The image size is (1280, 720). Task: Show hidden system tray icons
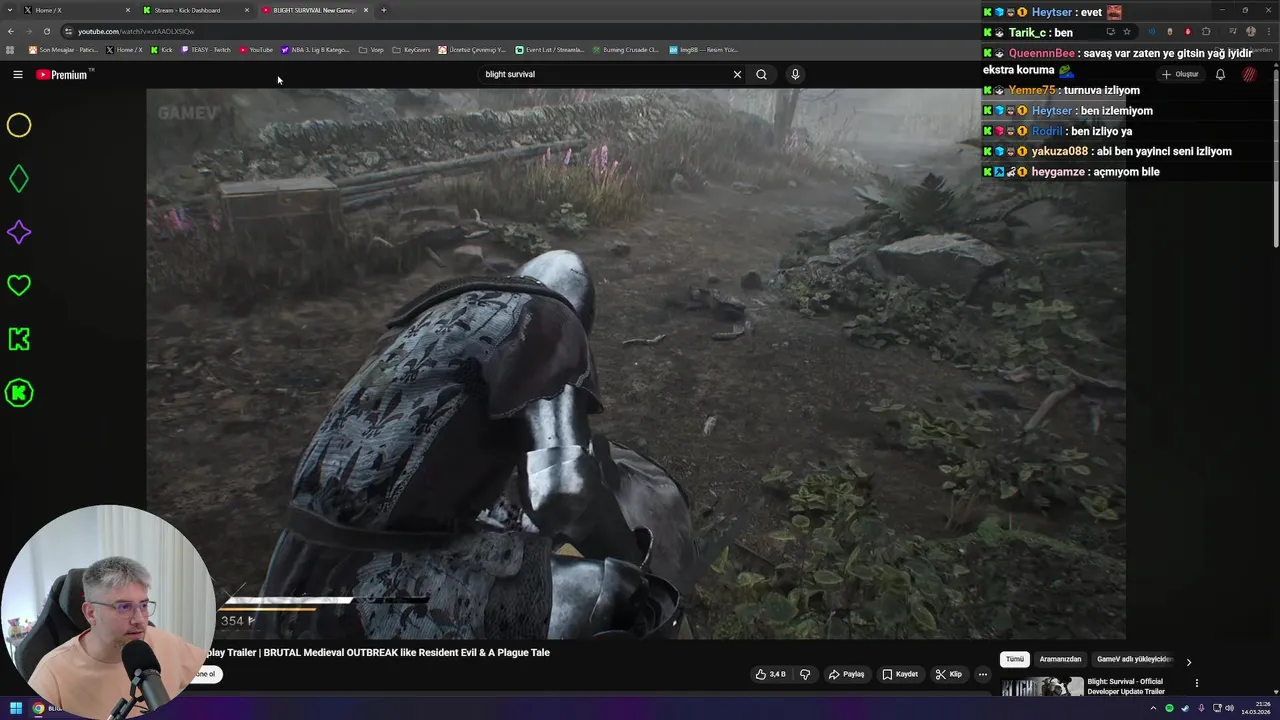pyautogui.click(x=1153, y=708)
